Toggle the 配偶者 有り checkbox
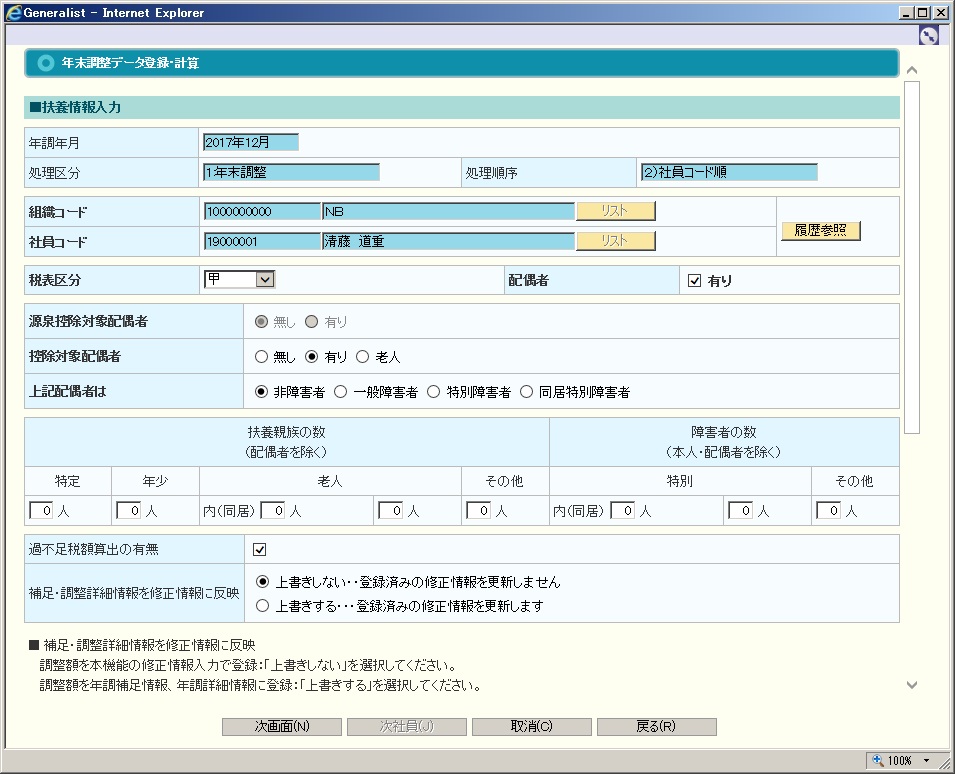 tap(695, 281)
